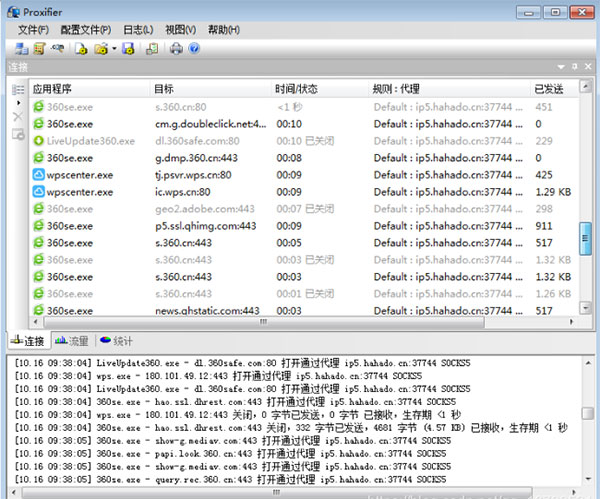
Task: Click log pane horizontal scrollbar thumb
Action: click(x=277, y=492)
